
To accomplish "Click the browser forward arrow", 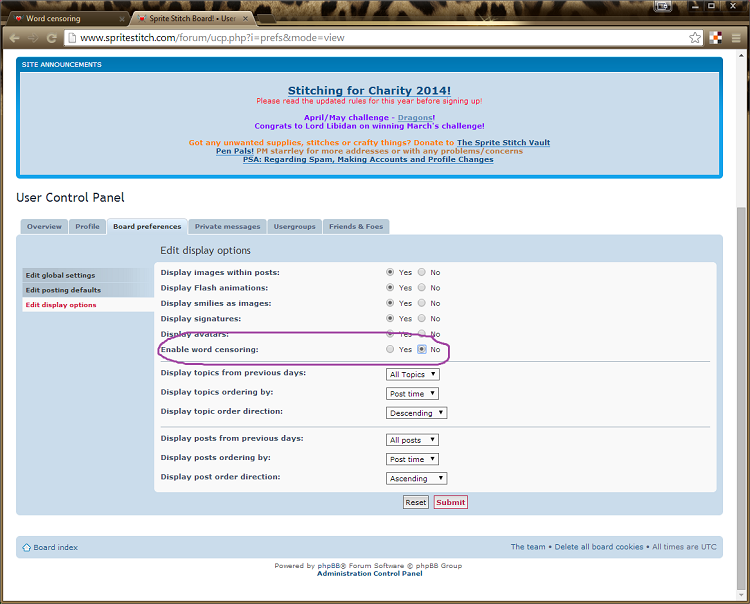I will [33, 38].
